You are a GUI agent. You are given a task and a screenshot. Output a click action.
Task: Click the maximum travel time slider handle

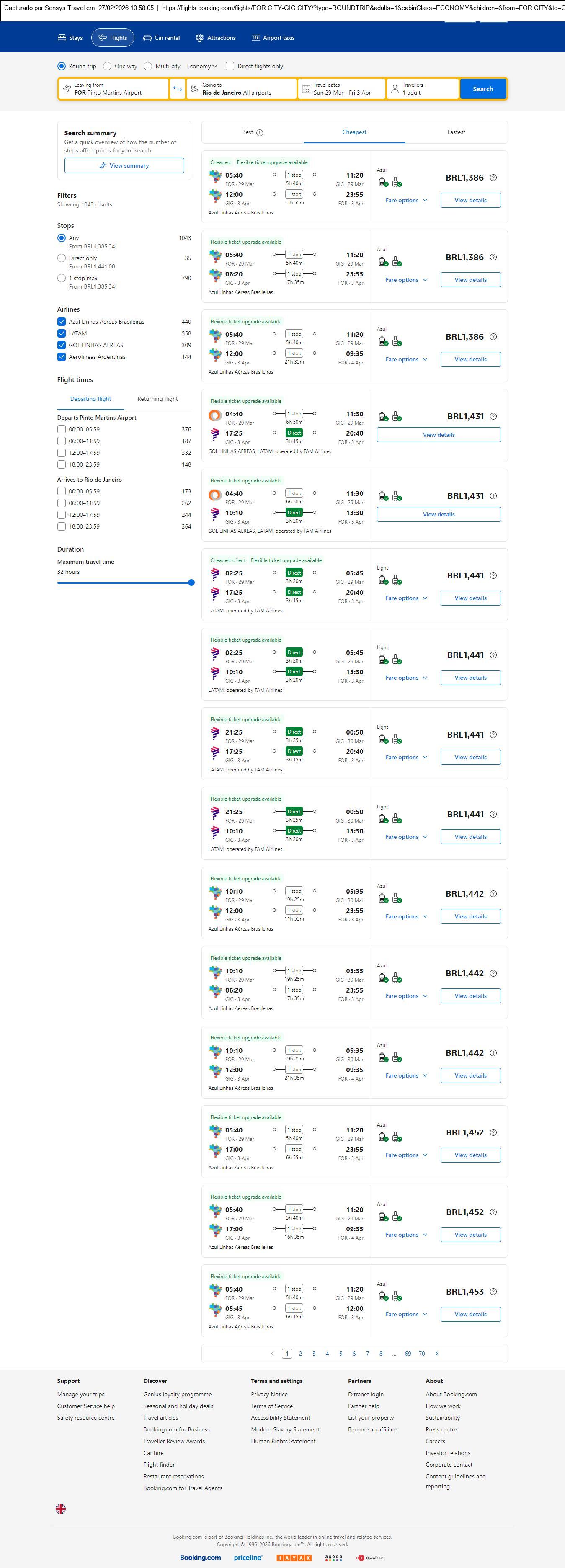pos(191,583)
